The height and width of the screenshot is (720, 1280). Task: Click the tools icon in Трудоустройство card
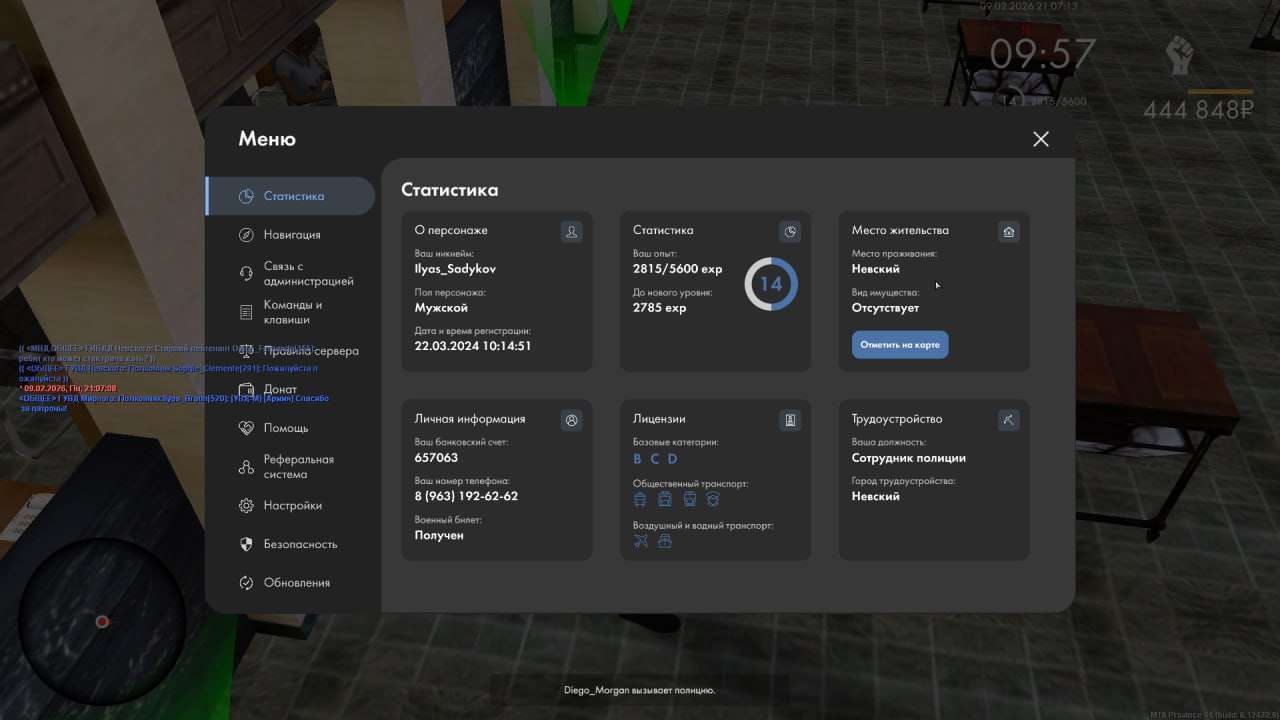coord(1008,421)
